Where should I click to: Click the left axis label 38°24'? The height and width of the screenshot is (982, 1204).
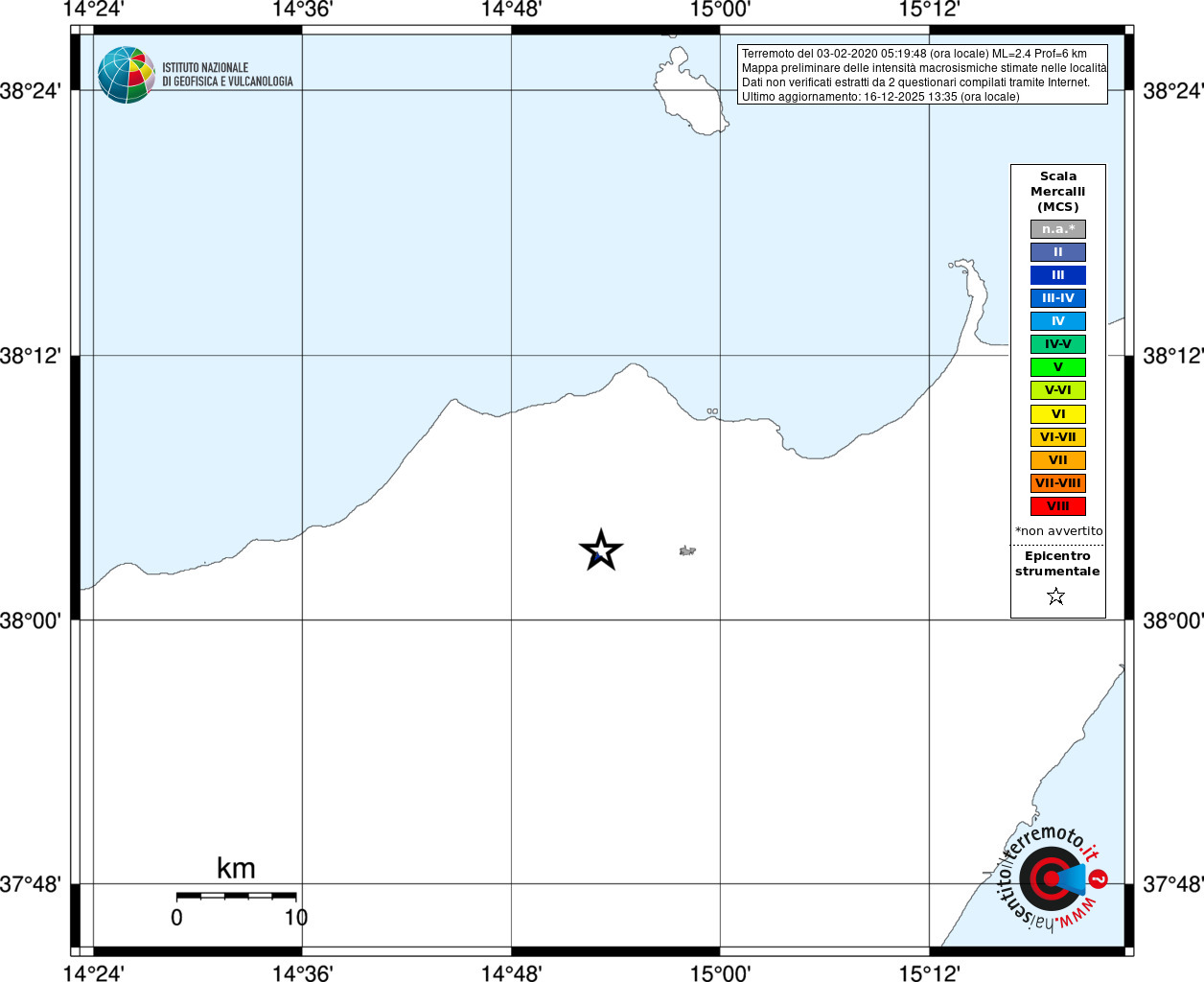click(31, 91)
